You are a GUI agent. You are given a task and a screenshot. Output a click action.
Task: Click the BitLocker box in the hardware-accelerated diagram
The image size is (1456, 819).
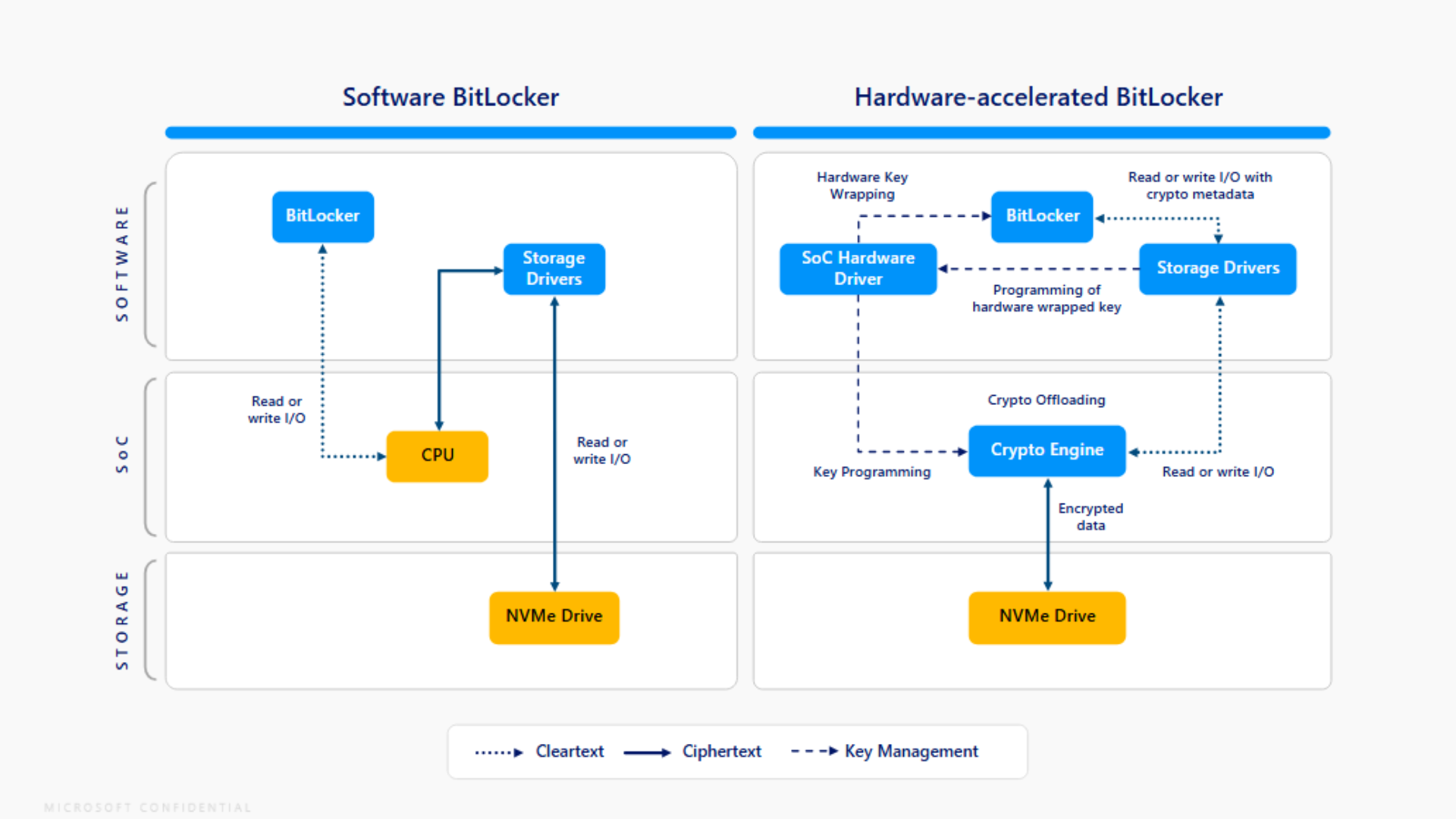[x=1041, y=216]
